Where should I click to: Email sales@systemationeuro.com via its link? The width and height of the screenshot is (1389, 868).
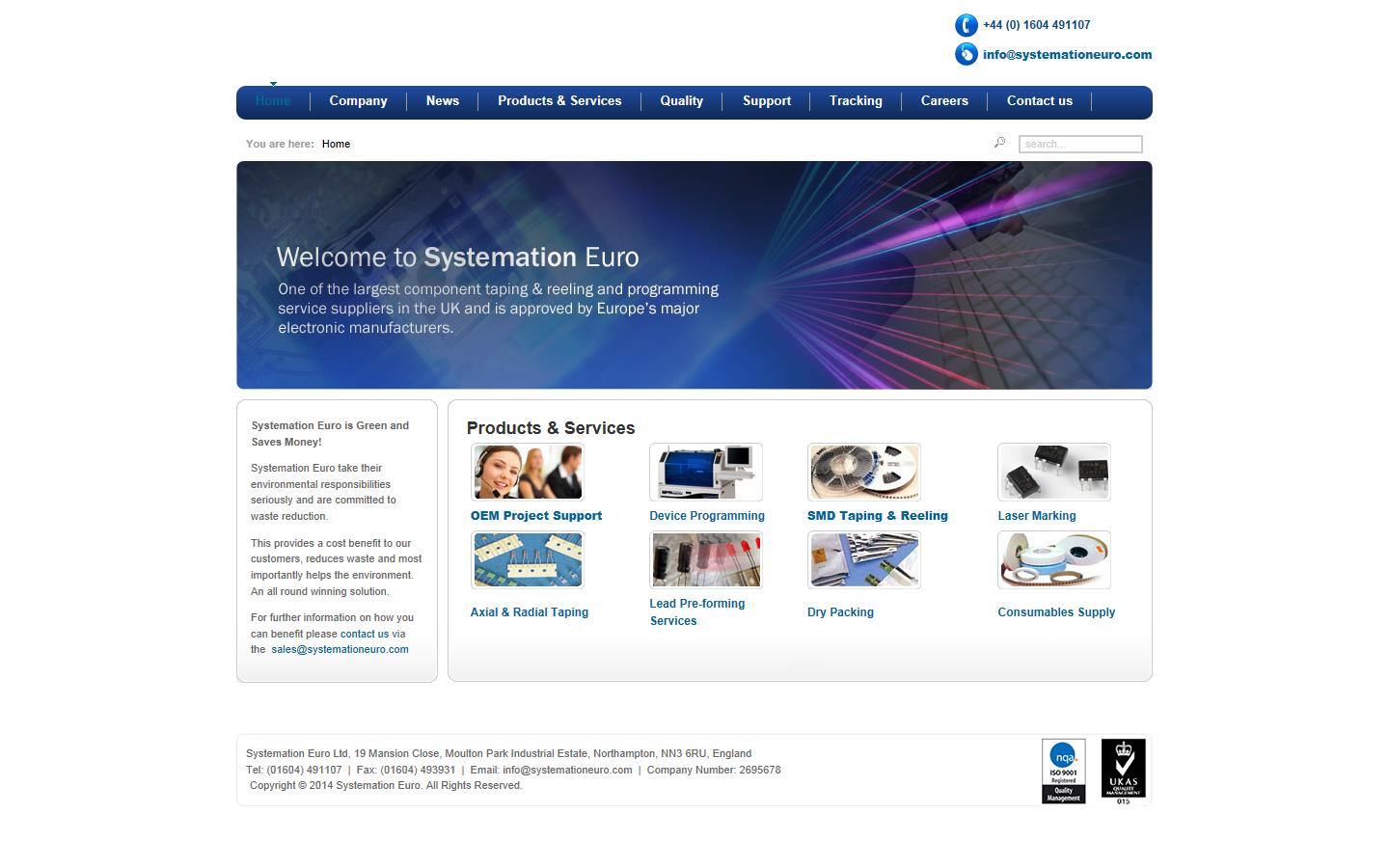coord(340,649)
